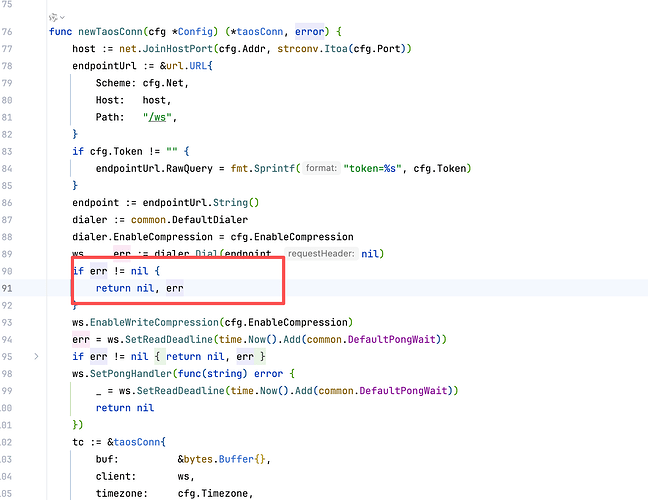Open the dropdown chevron beside the inline action icon

click(x=64, y=18)
